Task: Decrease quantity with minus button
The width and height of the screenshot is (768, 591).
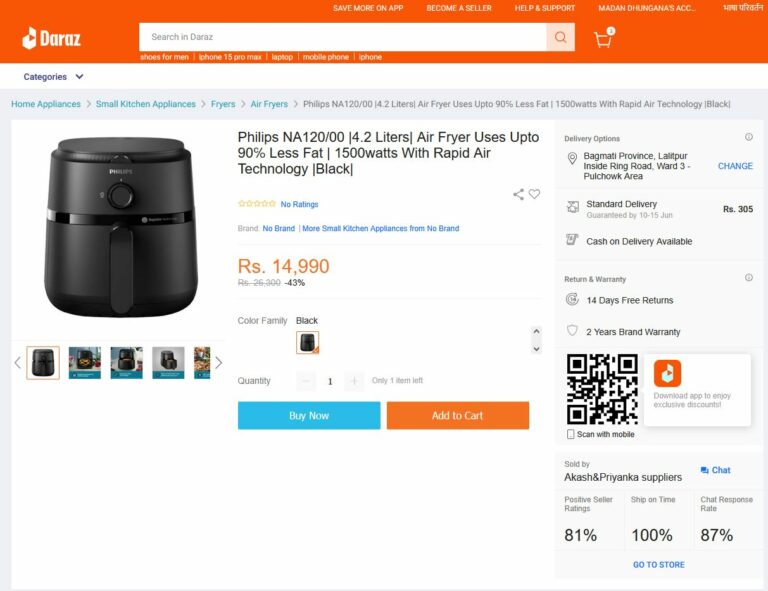Action: 306,381
